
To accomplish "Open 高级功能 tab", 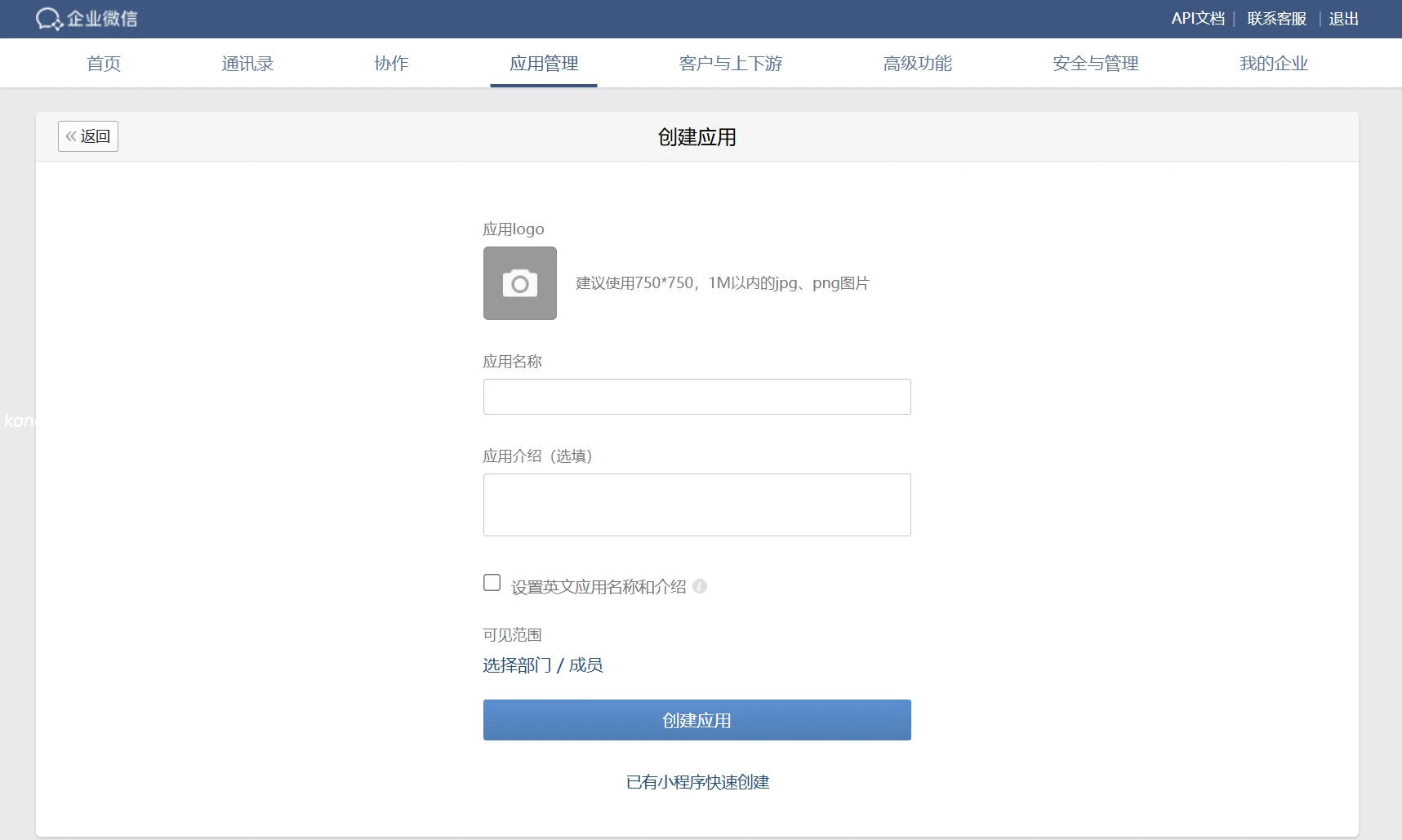I will click(918, 64).
